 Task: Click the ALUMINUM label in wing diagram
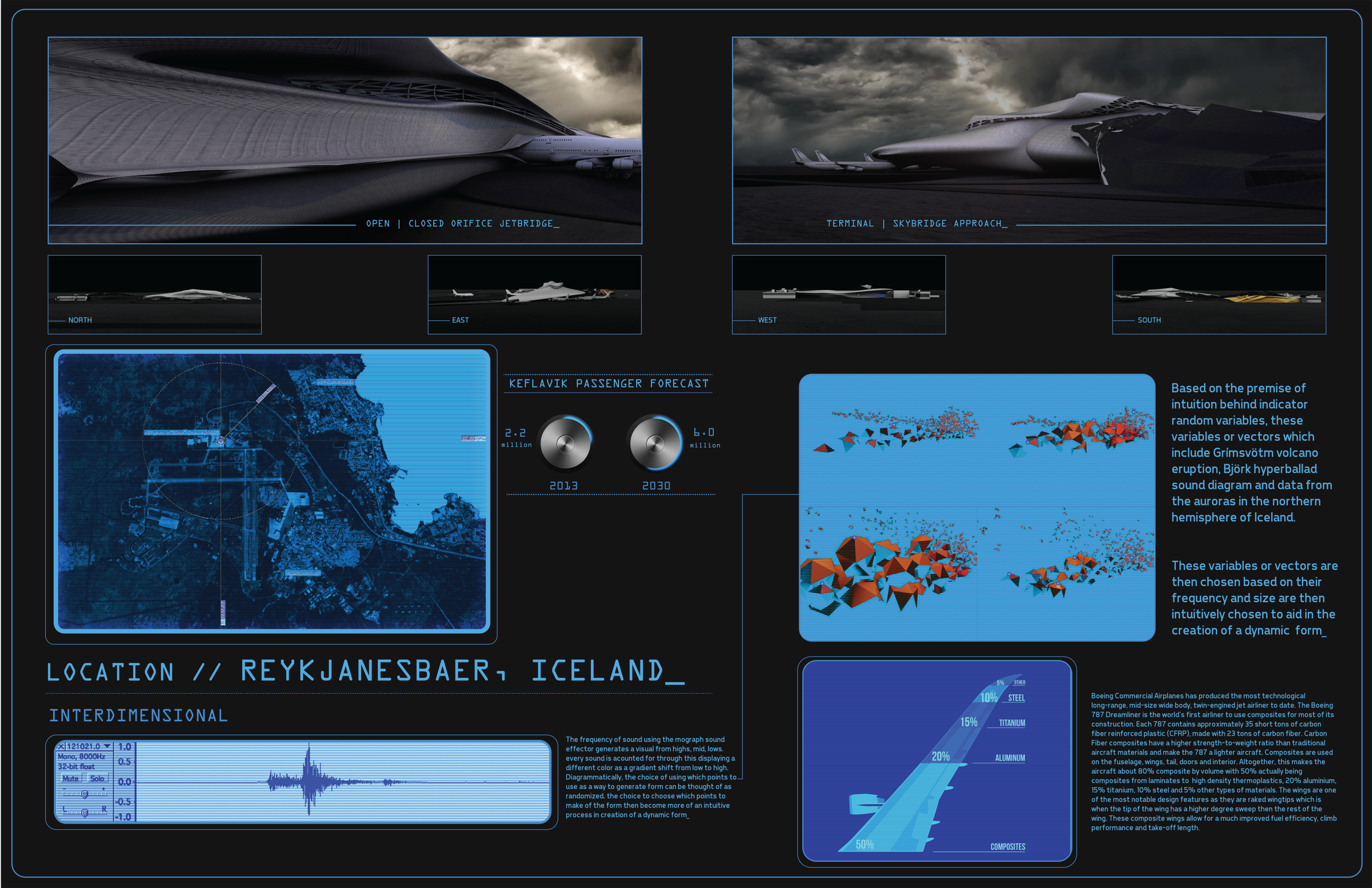[1010, 758]
